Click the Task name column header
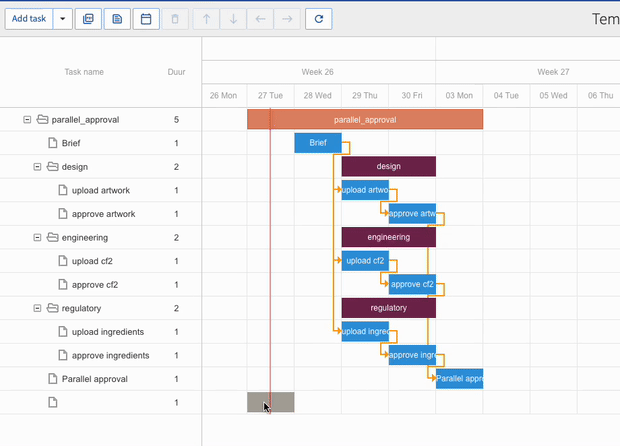The height and width of the screenshot is (446, 620). (x=84, y=72)
